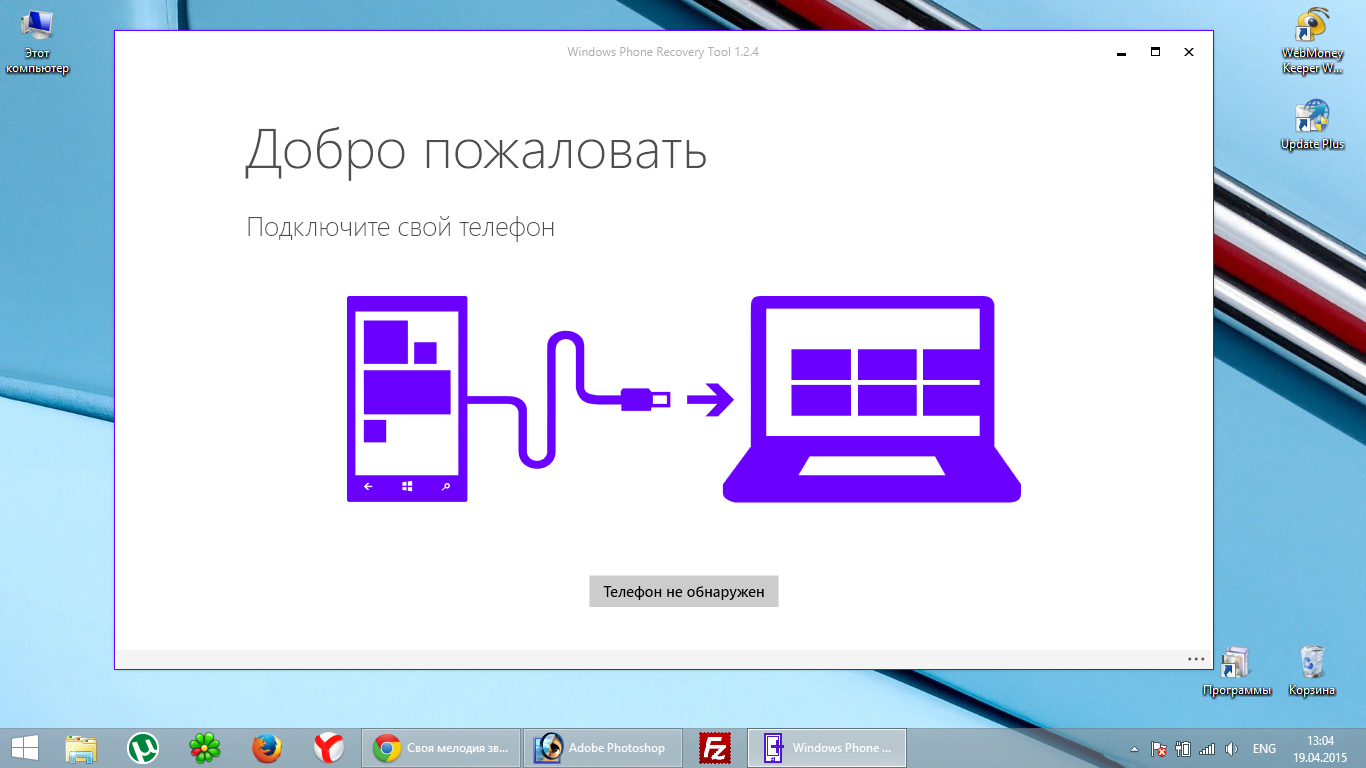This screenshot has height=768, width=1366.
Task: Switch to Adobe Photoshop taskbar window
Action: 603,747
